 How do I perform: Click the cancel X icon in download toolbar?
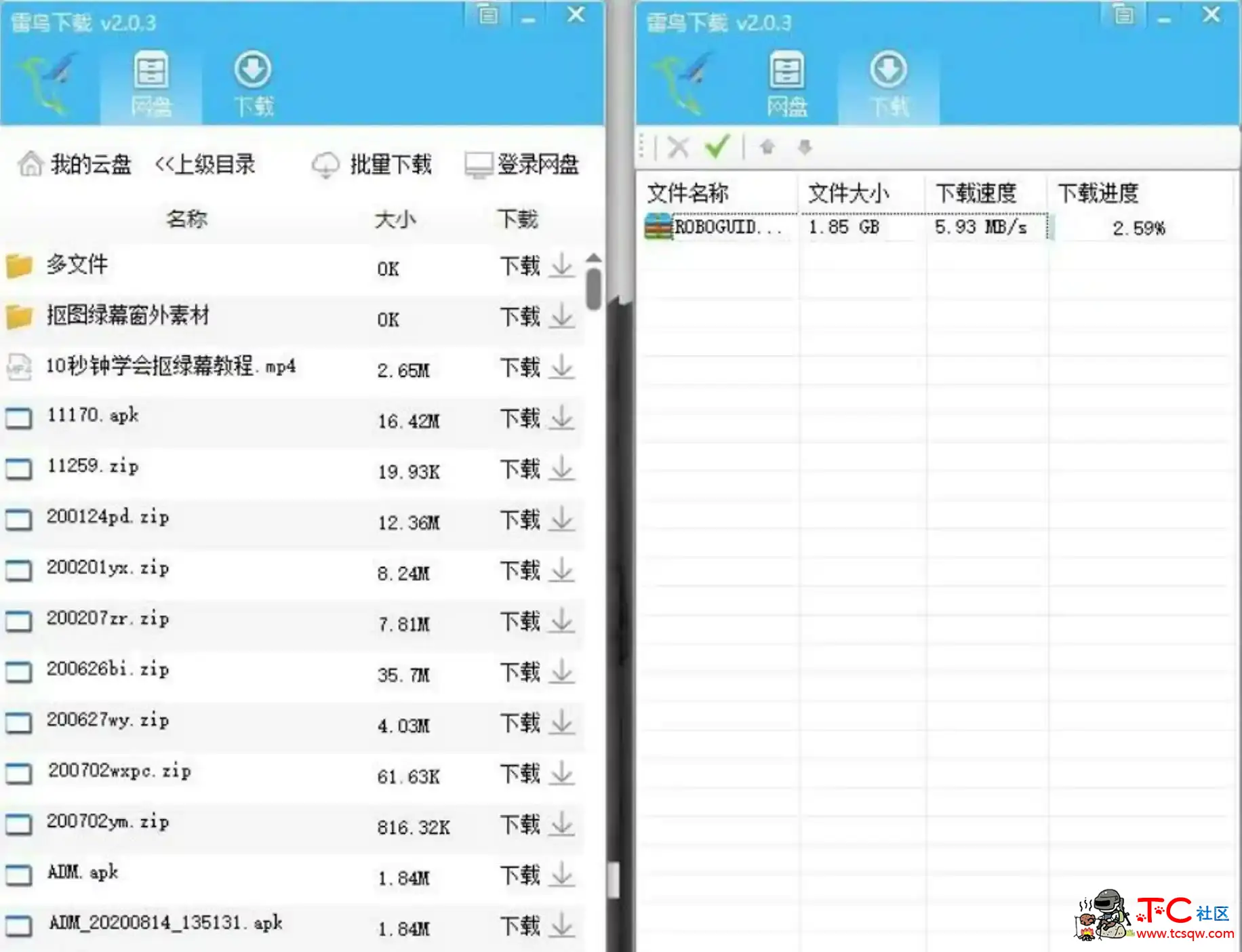tap(678, 146)
